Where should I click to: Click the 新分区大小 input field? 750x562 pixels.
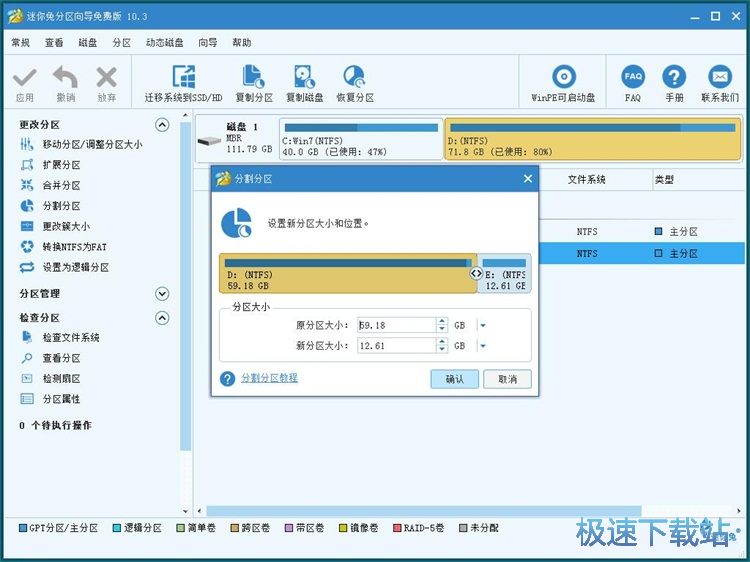point(397,346)
